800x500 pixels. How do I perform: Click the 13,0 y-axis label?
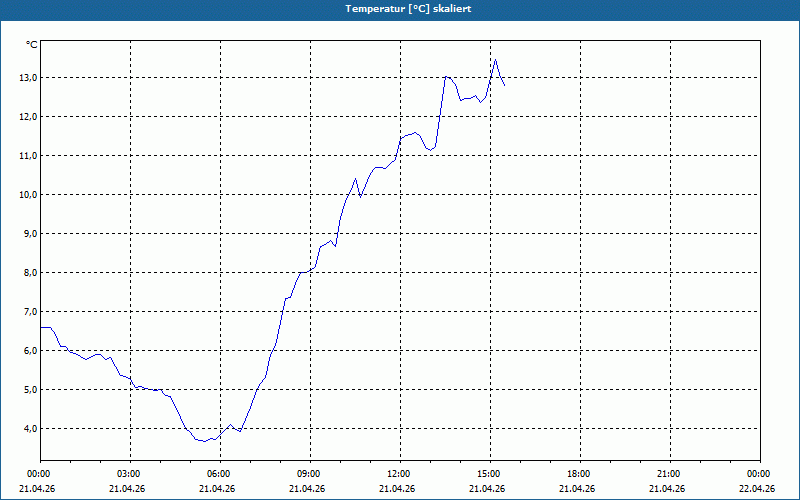tap(29, 78)
